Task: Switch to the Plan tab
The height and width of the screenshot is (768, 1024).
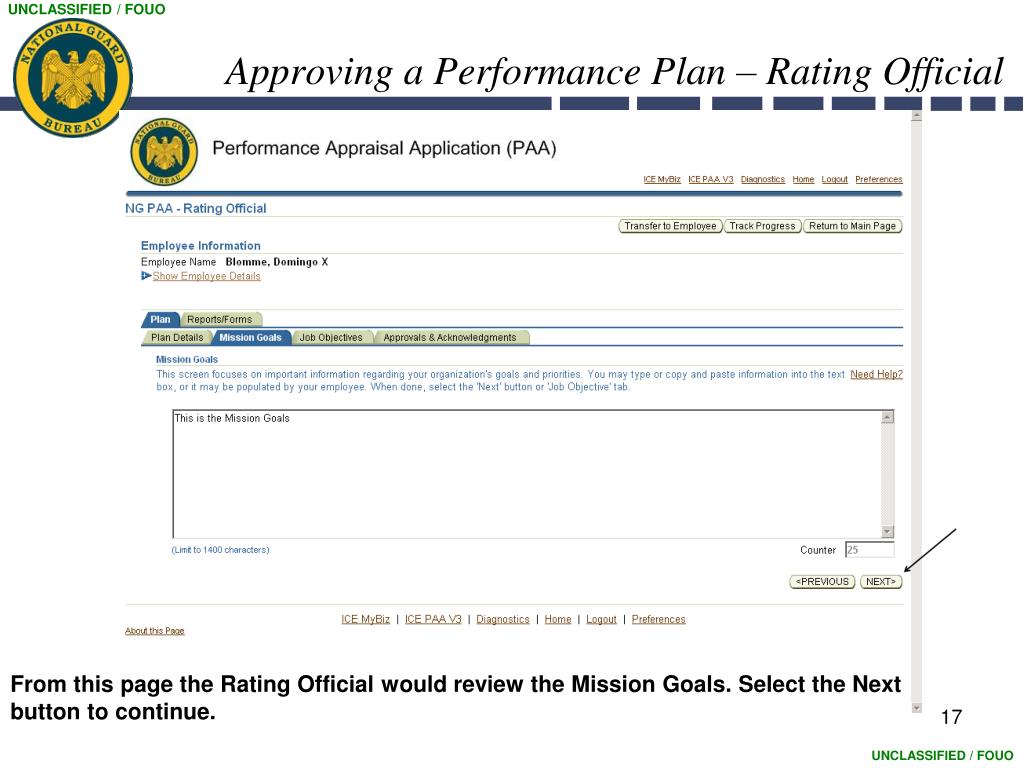Action: point(160,319)
